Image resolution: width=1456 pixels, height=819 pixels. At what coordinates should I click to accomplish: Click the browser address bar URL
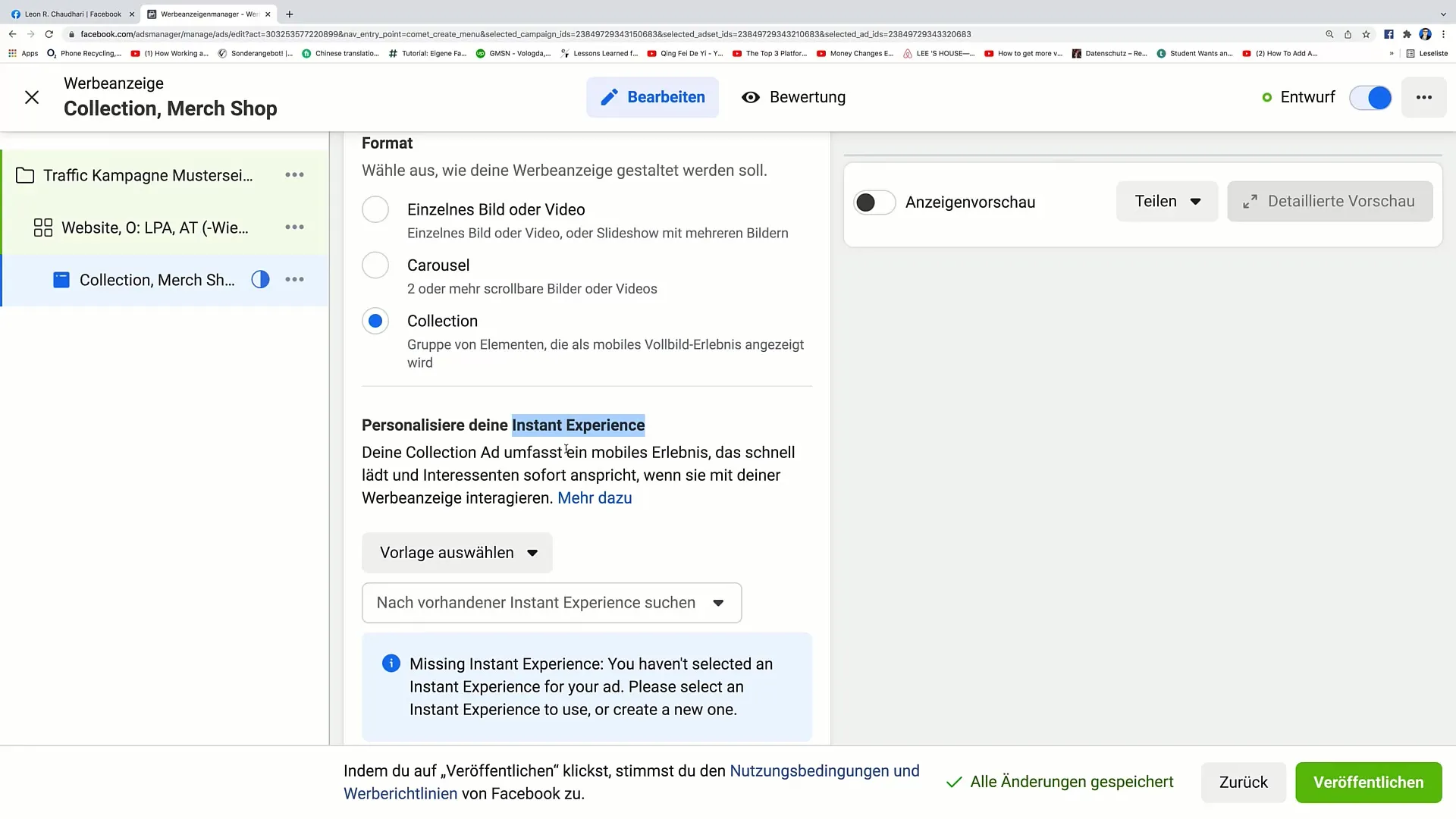tap(526, 34)
